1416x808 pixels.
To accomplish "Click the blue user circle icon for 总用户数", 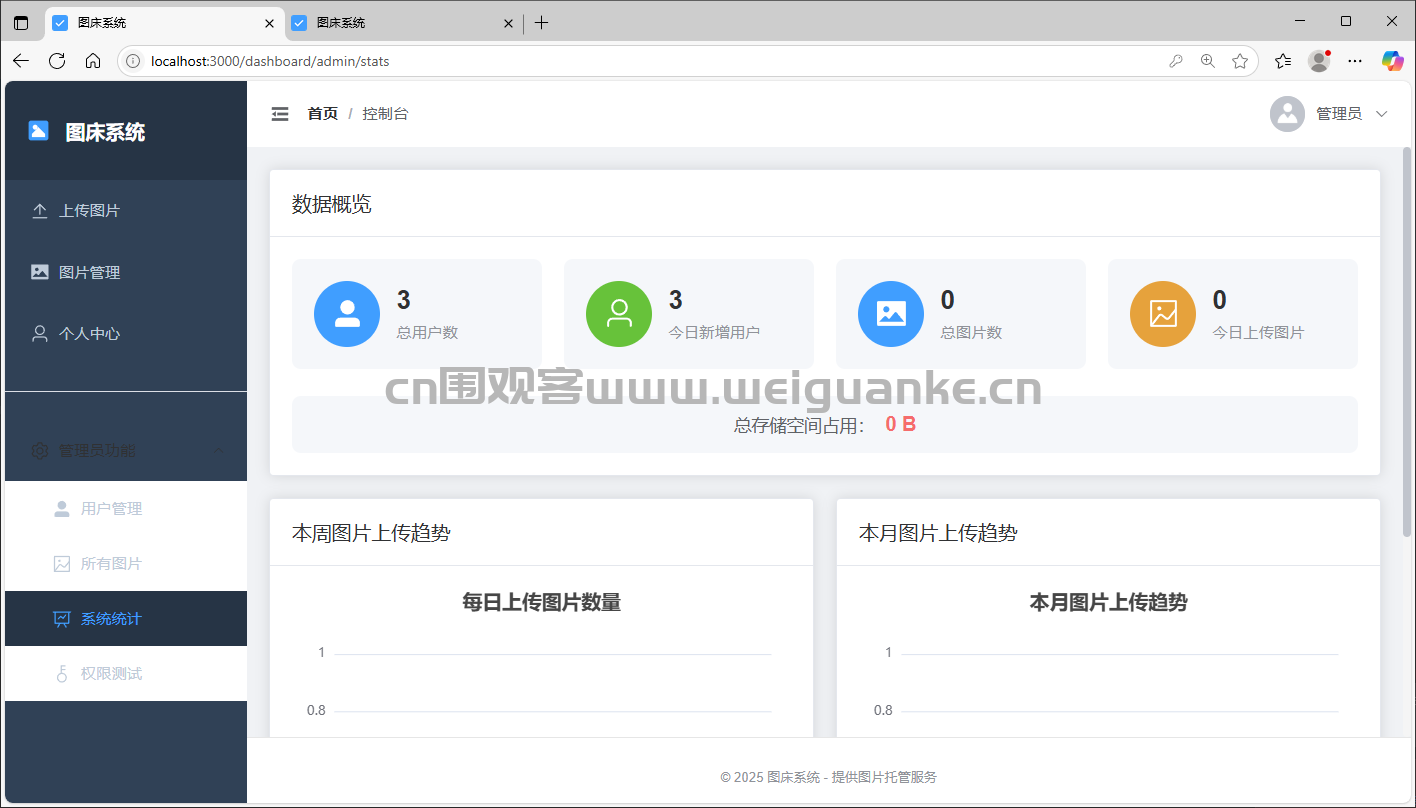I will tap(347, 314).
